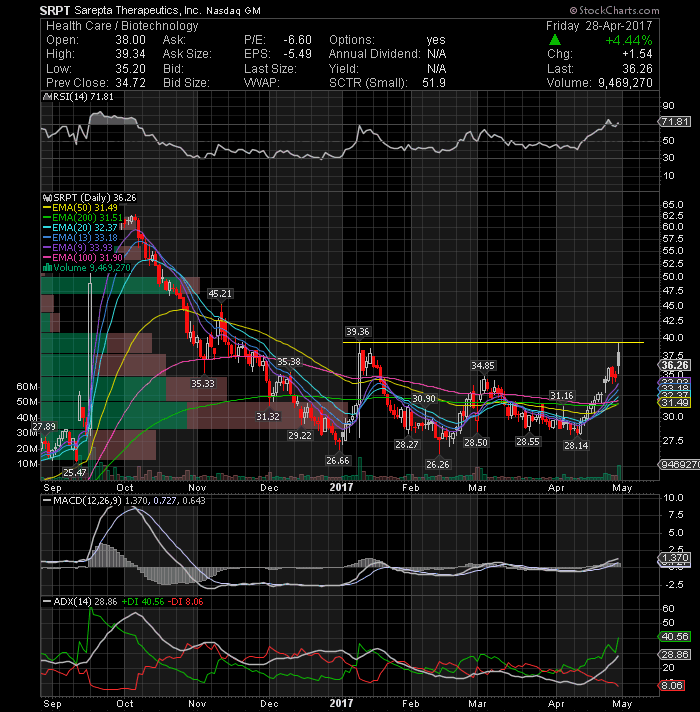
Task: Click the RSI(14) 71.81 indicator label
Action: pyautogui.click(x=78, y=96)
